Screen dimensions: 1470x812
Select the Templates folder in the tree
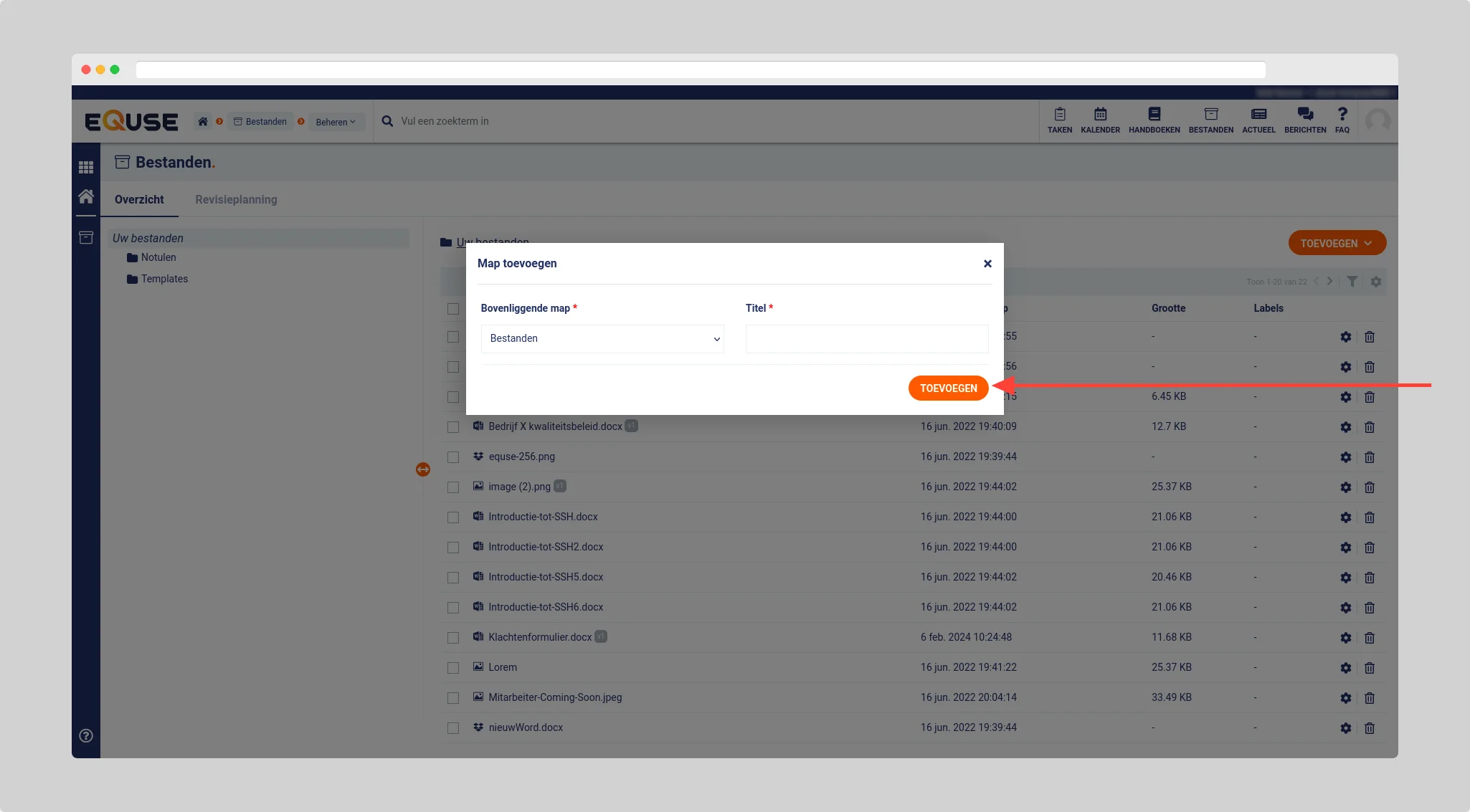pyautogui.click(x=164, y=279)
